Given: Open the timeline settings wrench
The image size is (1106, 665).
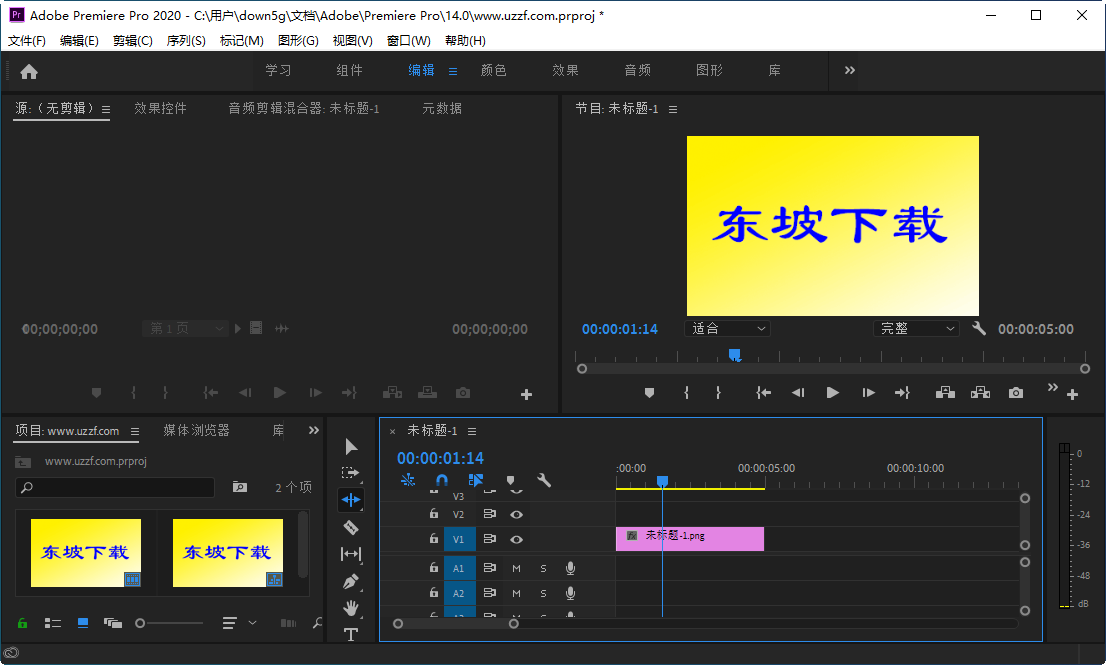Looking at the screenshot, I should (x=543, y=480).
